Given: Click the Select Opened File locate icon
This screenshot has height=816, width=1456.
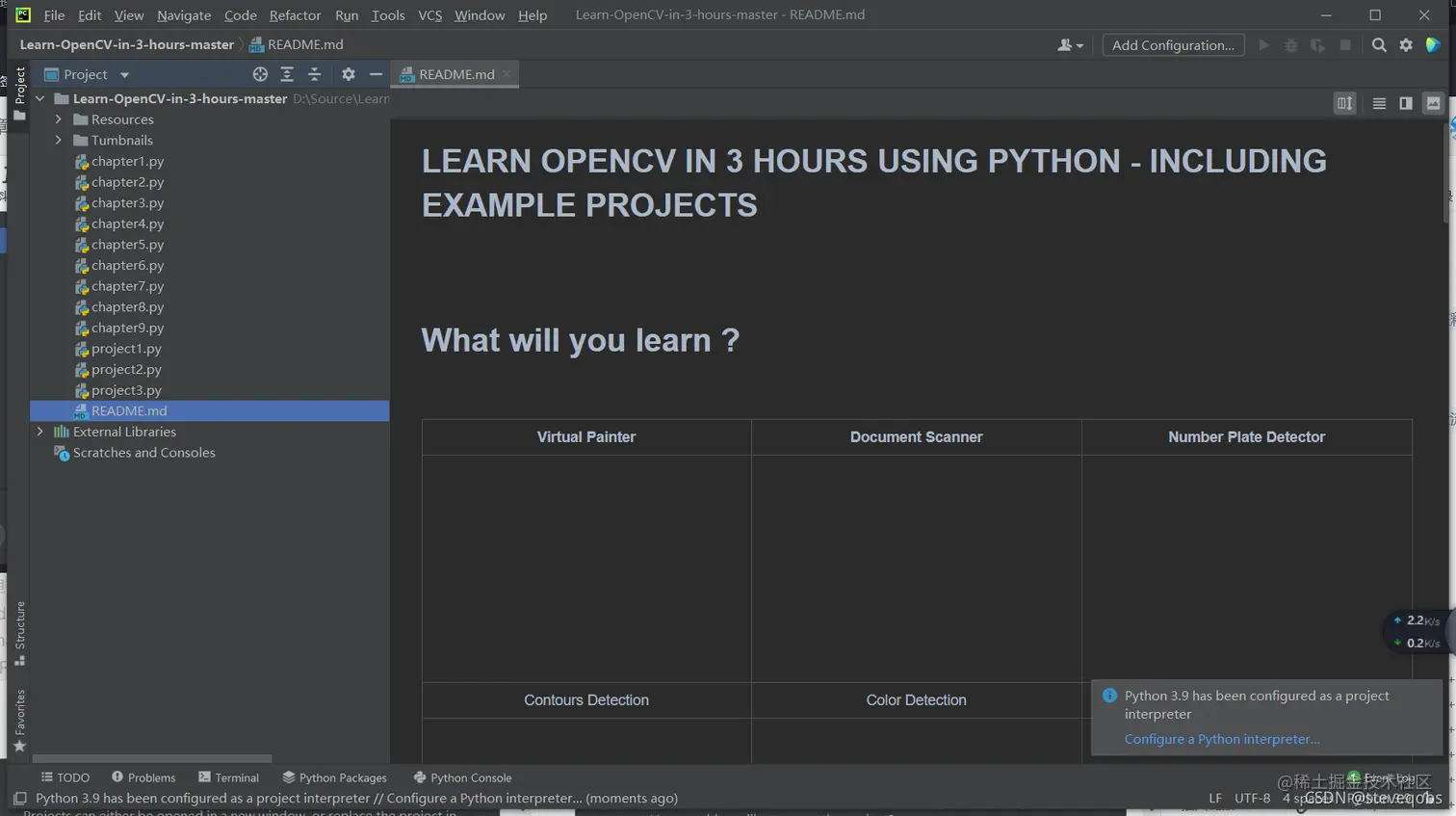Looking at the screenshot, I should coord(260,74).
